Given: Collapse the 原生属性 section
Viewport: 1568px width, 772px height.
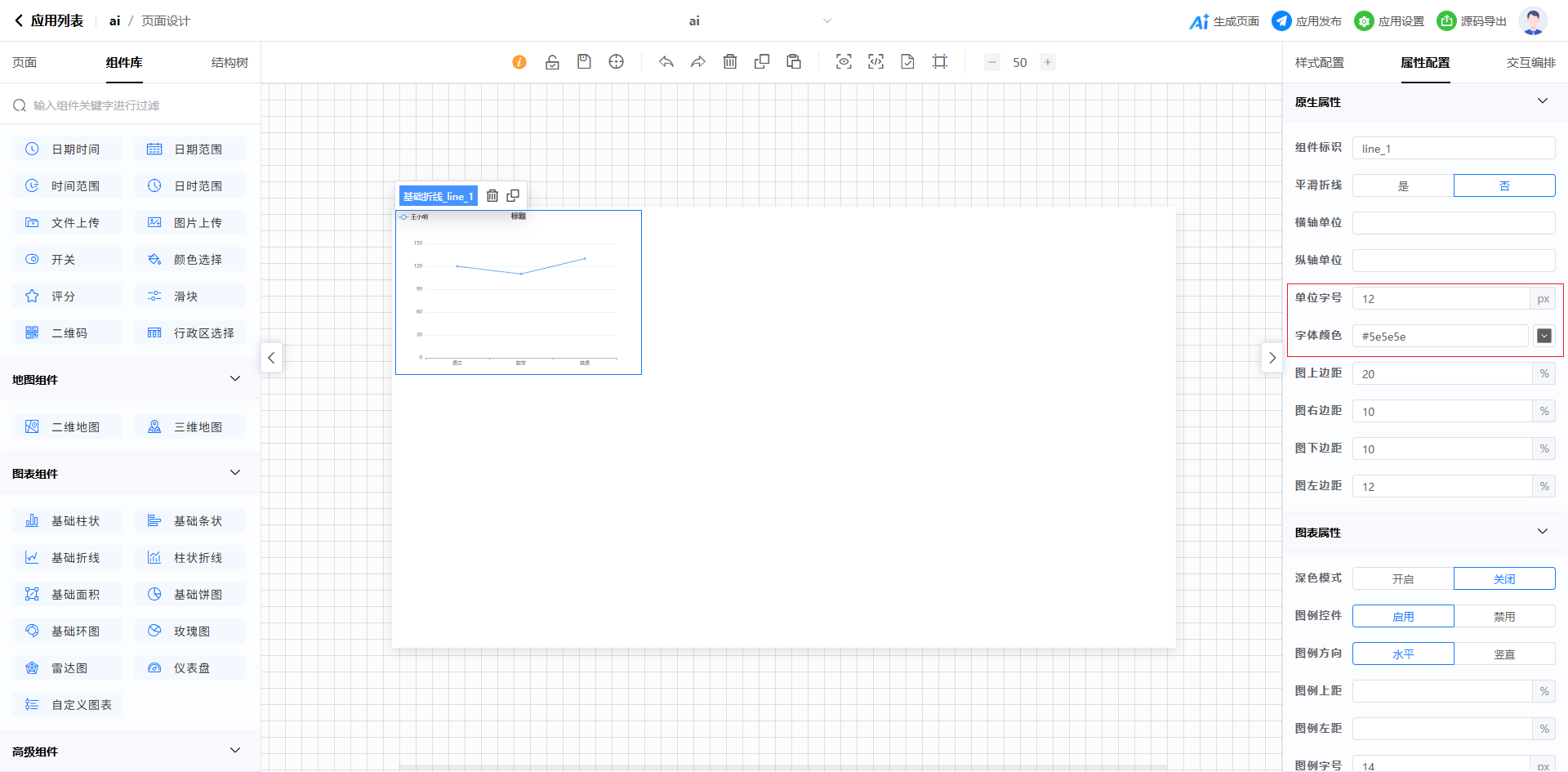Looking at the screenshot, I should click(x=1542, y=101).
